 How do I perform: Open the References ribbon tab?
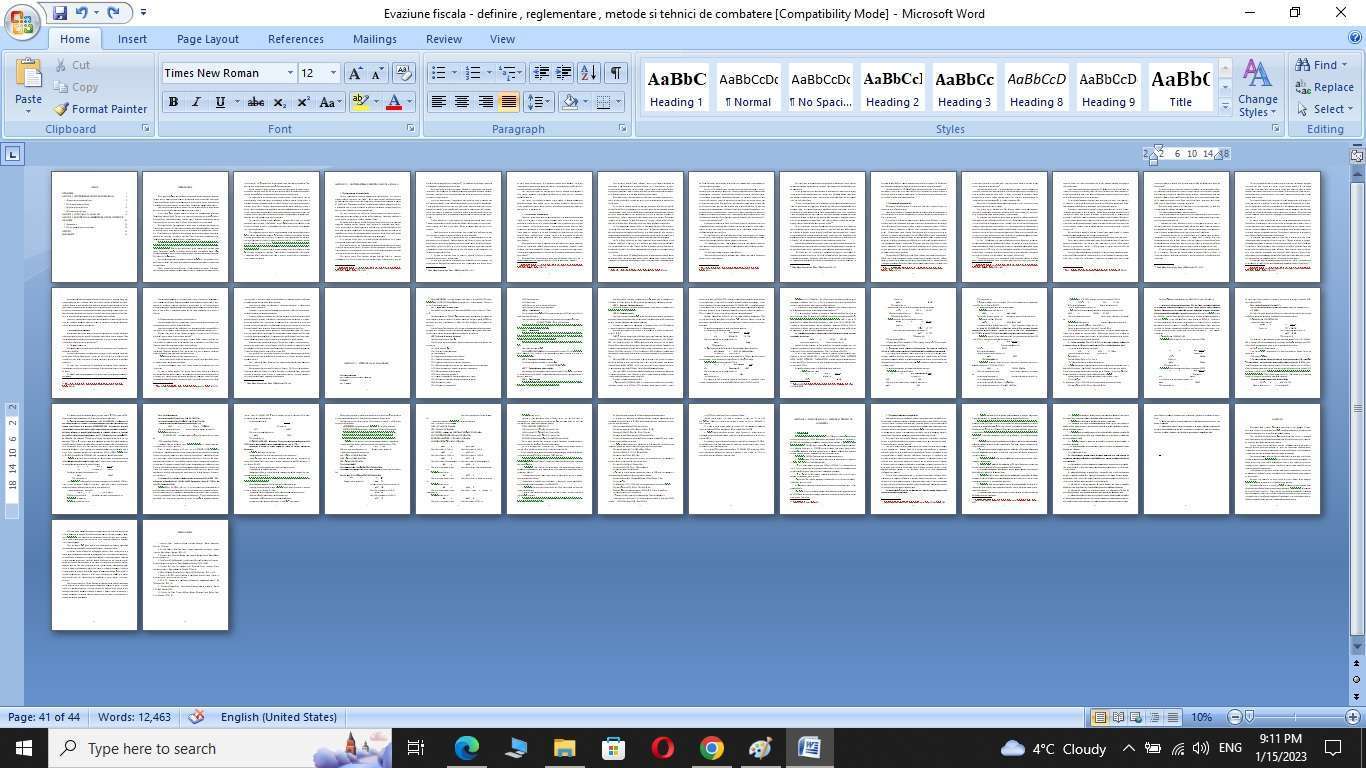click(x=295, y=39)
